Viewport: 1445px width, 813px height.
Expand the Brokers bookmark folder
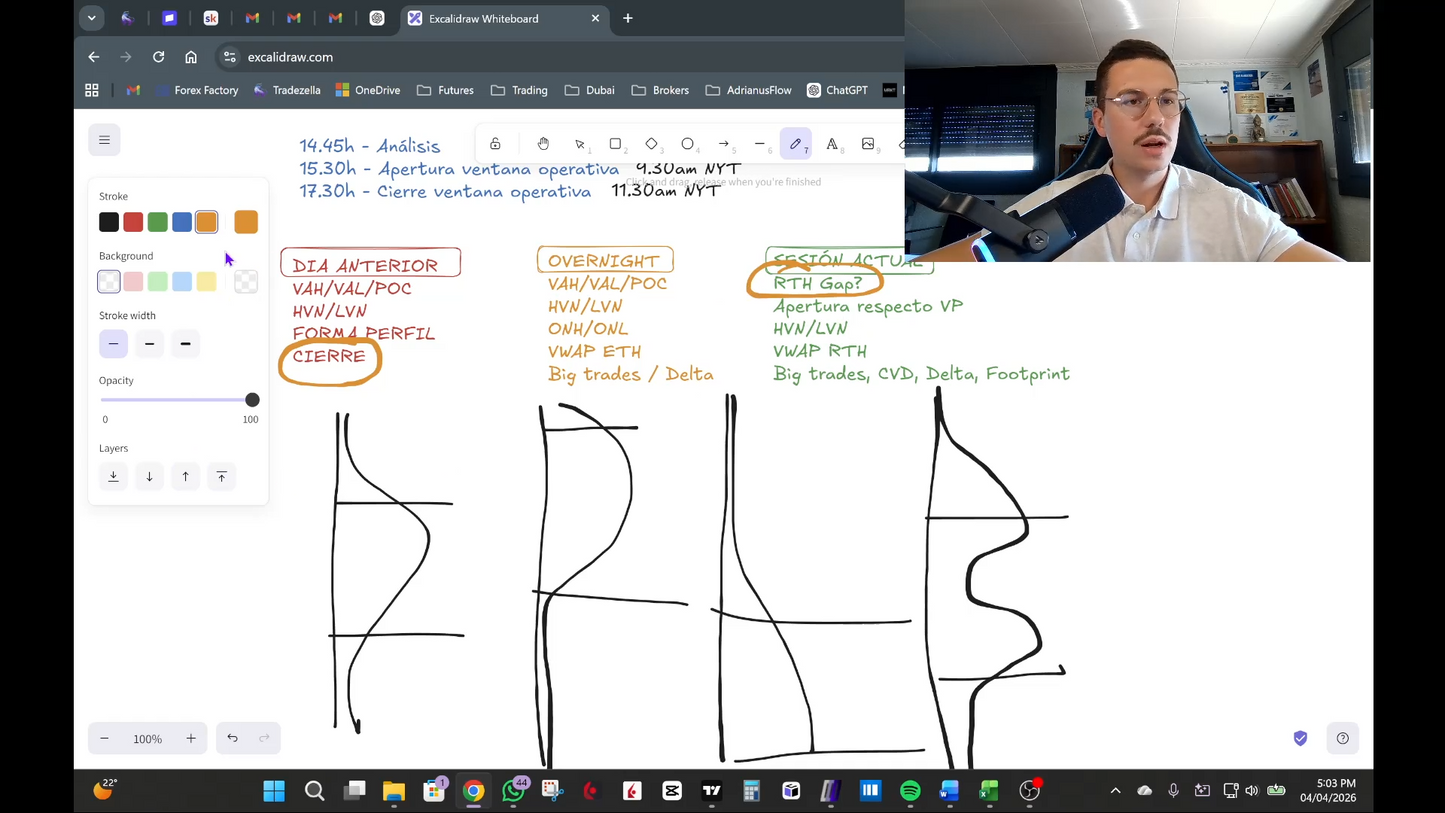660,90
